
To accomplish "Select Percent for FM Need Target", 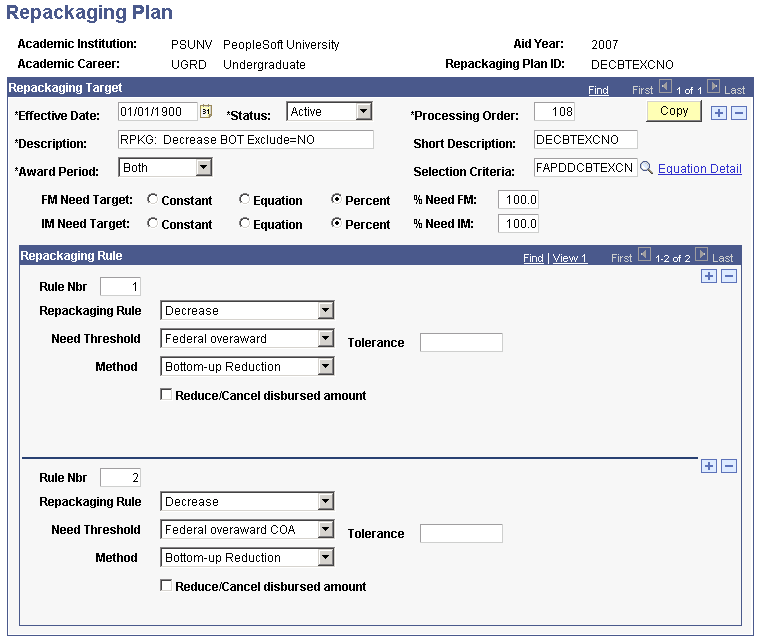I will [336, 199].
